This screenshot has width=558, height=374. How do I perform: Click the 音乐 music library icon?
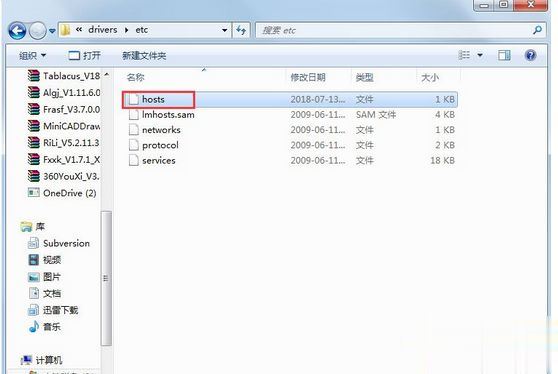pyautogui.click(x=33, y=326)
